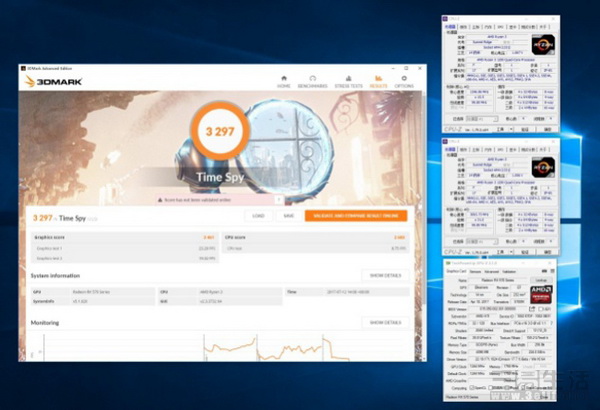The height and width of the screenshot is (410, 600).
Task: Click the CPU test row
Action: point(315,248)
